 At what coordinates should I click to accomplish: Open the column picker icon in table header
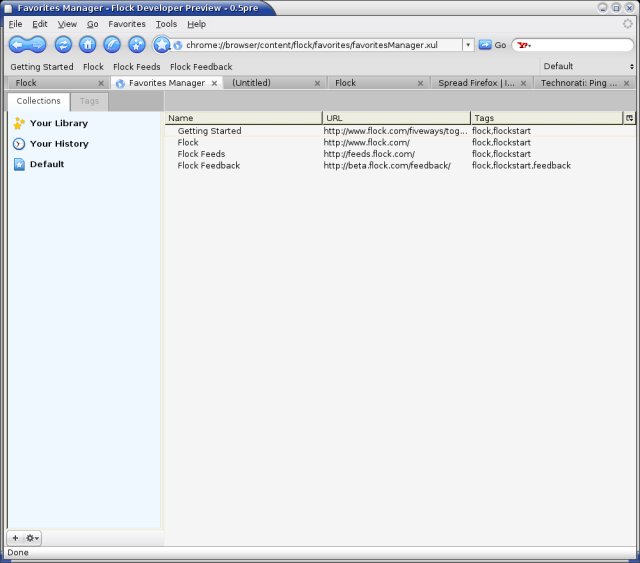[629, 118]
